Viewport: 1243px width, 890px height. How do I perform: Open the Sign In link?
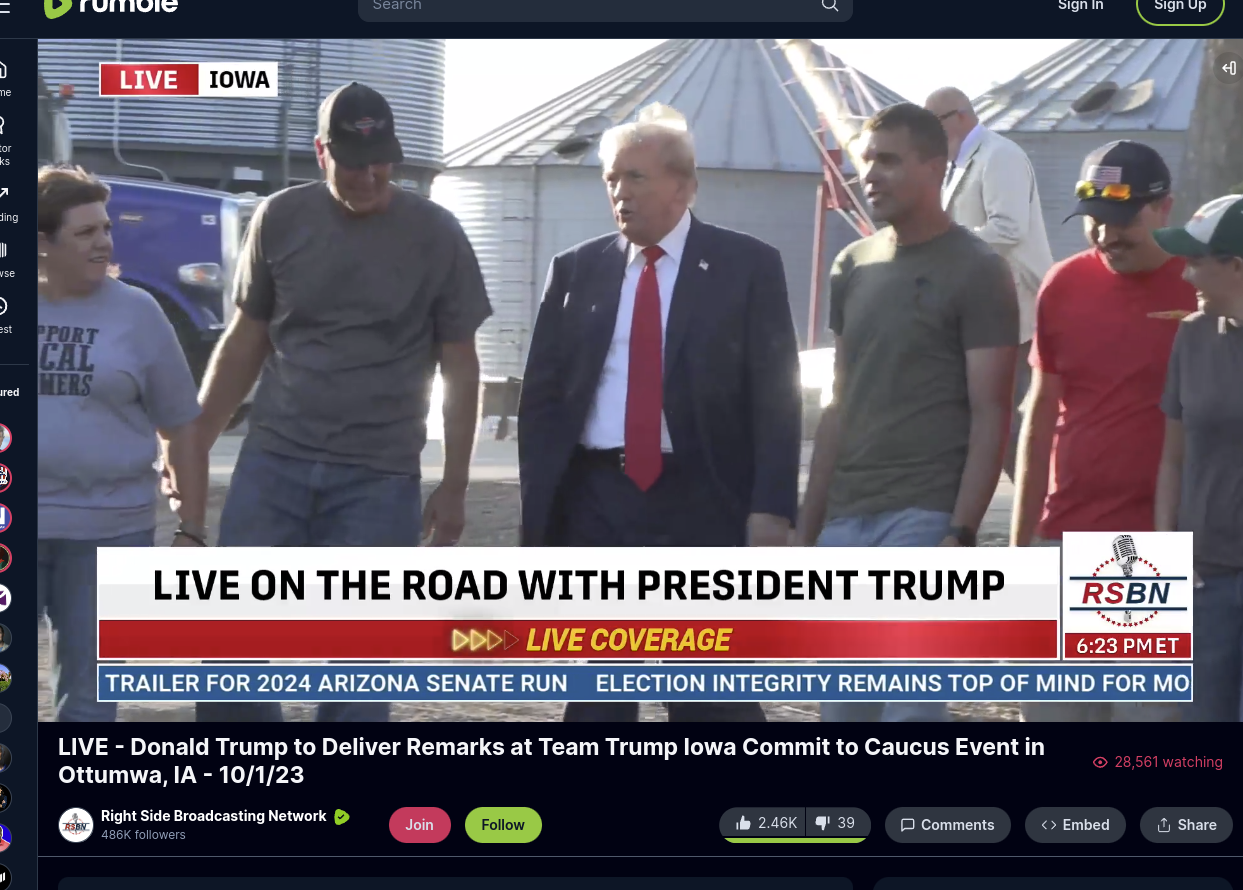1081,6
